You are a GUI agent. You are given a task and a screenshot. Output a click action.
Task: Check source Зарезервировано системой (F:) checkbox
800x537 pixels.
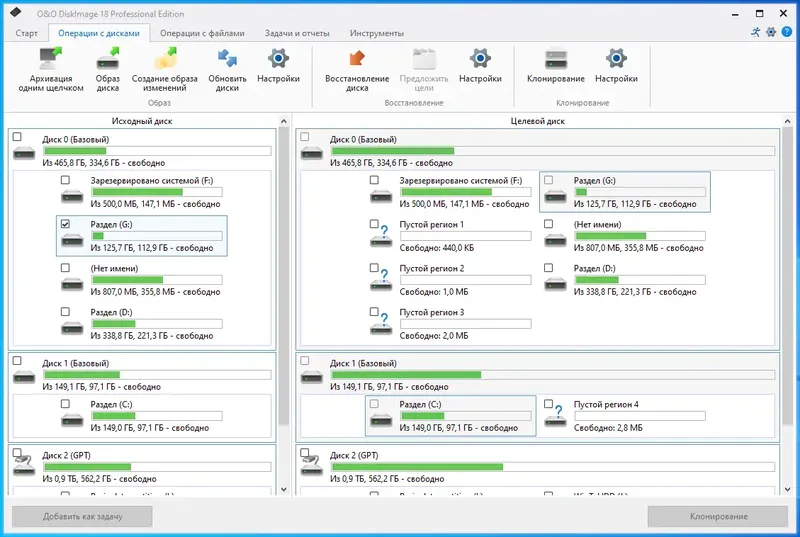(65, 180)
